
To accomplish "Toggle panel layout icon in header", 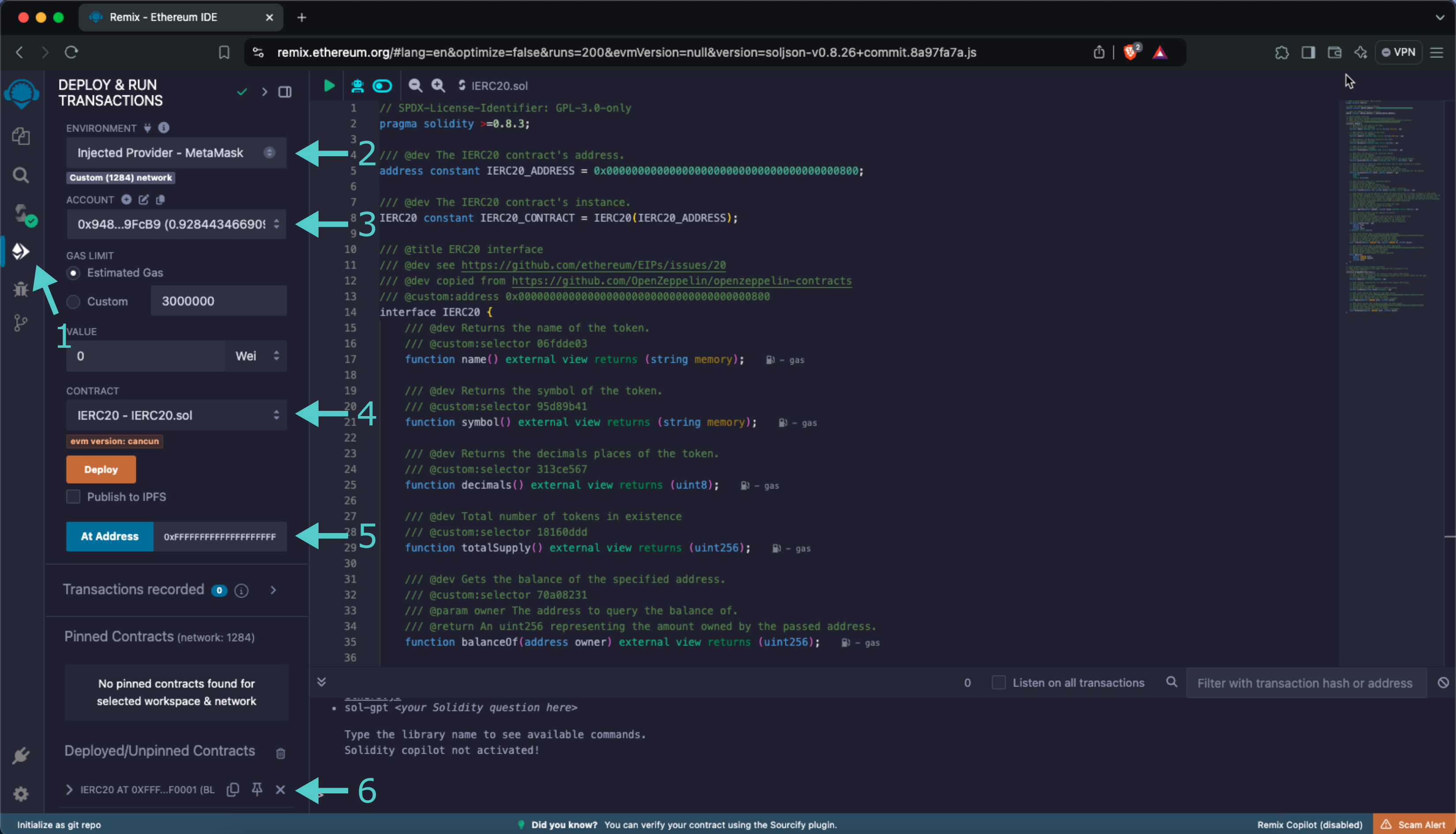I will pos(285,92).
